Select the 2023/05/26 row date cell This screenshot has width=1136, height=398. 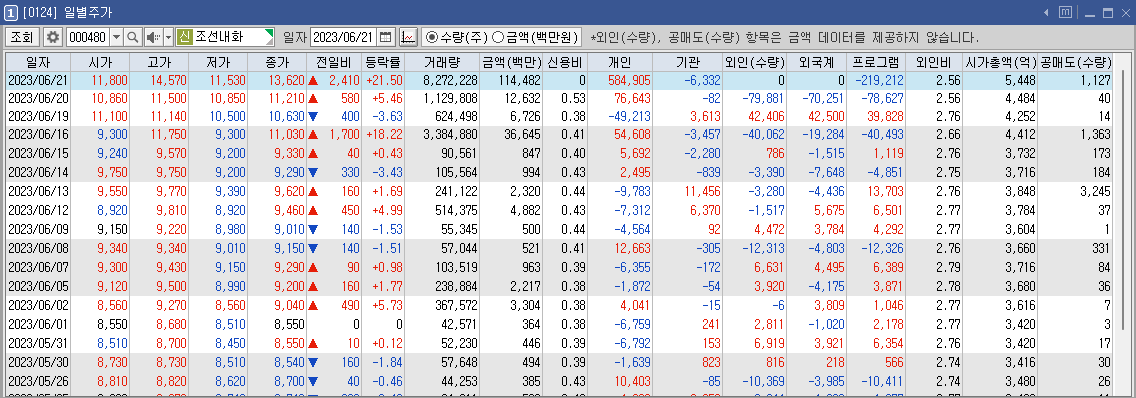point(37,381)
